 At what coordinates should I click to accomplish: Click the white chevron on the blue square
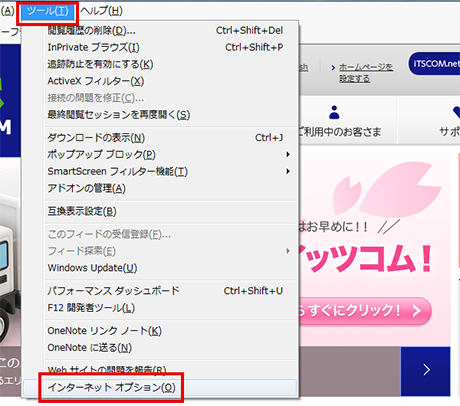pyautogui.click(x=426, y=370)
